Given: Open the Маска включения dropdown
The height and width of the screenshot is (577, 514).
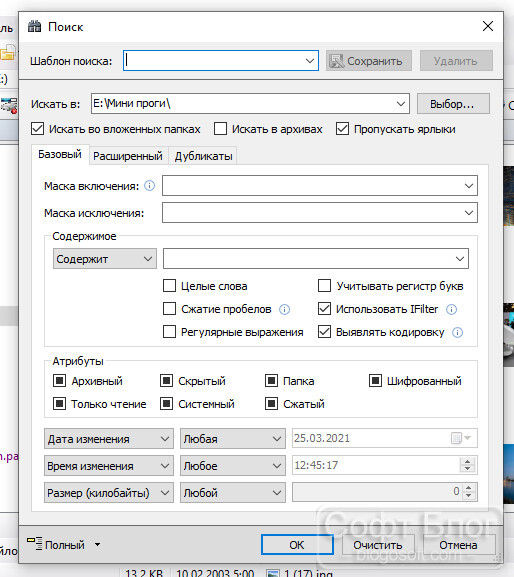Looking at the screenshot, I should coord(469,186).
